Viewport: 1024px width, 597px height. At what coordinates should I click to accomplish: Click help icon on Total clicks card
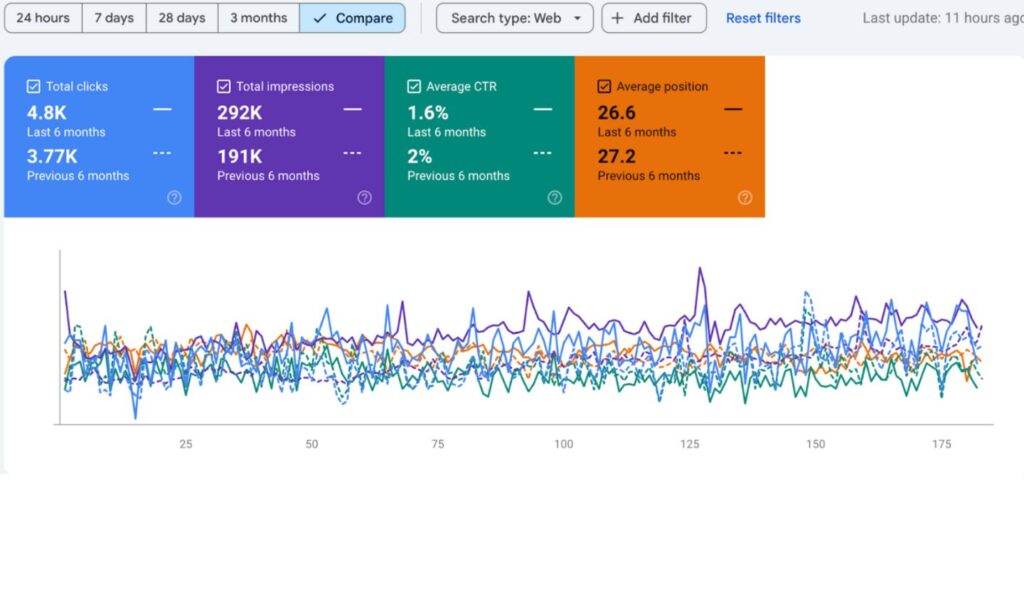174,198
